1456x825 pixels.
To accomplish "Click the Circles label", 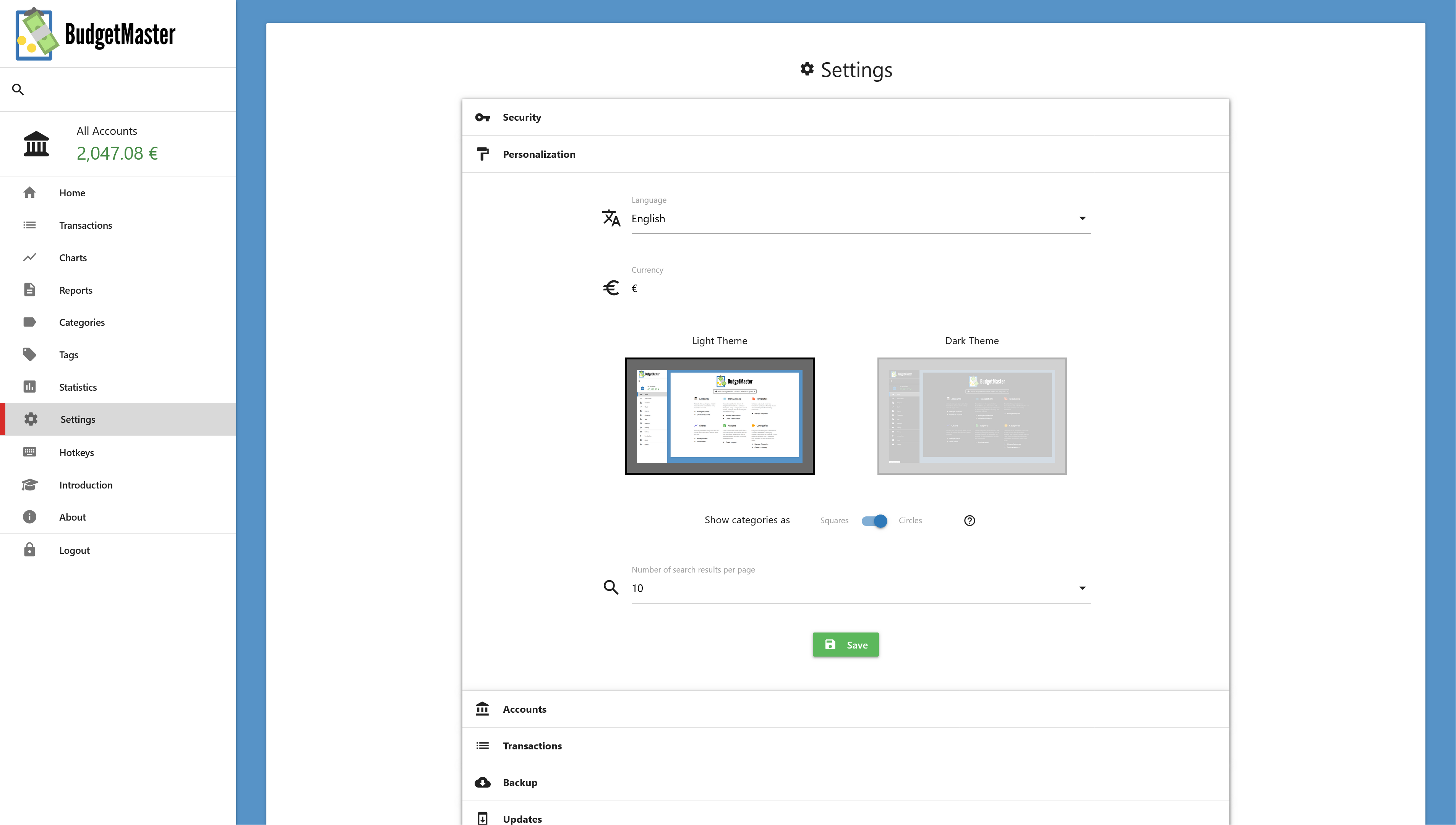I will 910,521.
